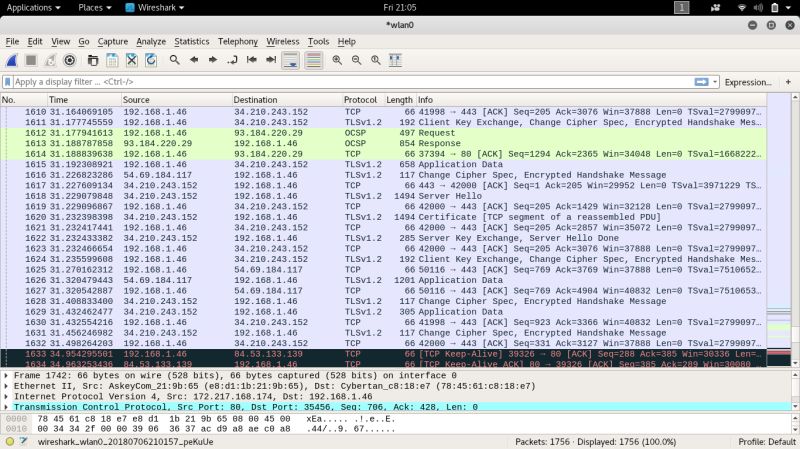Open display filter history dropdown
The image size is (800, 449).
(715, 82)
